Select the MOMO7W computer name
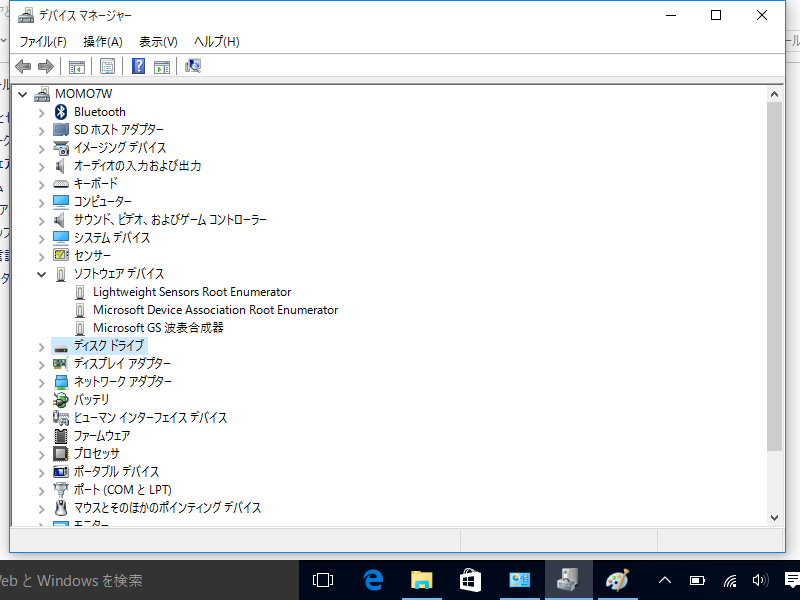Screen dimensions: 800x600 [83, 94]
